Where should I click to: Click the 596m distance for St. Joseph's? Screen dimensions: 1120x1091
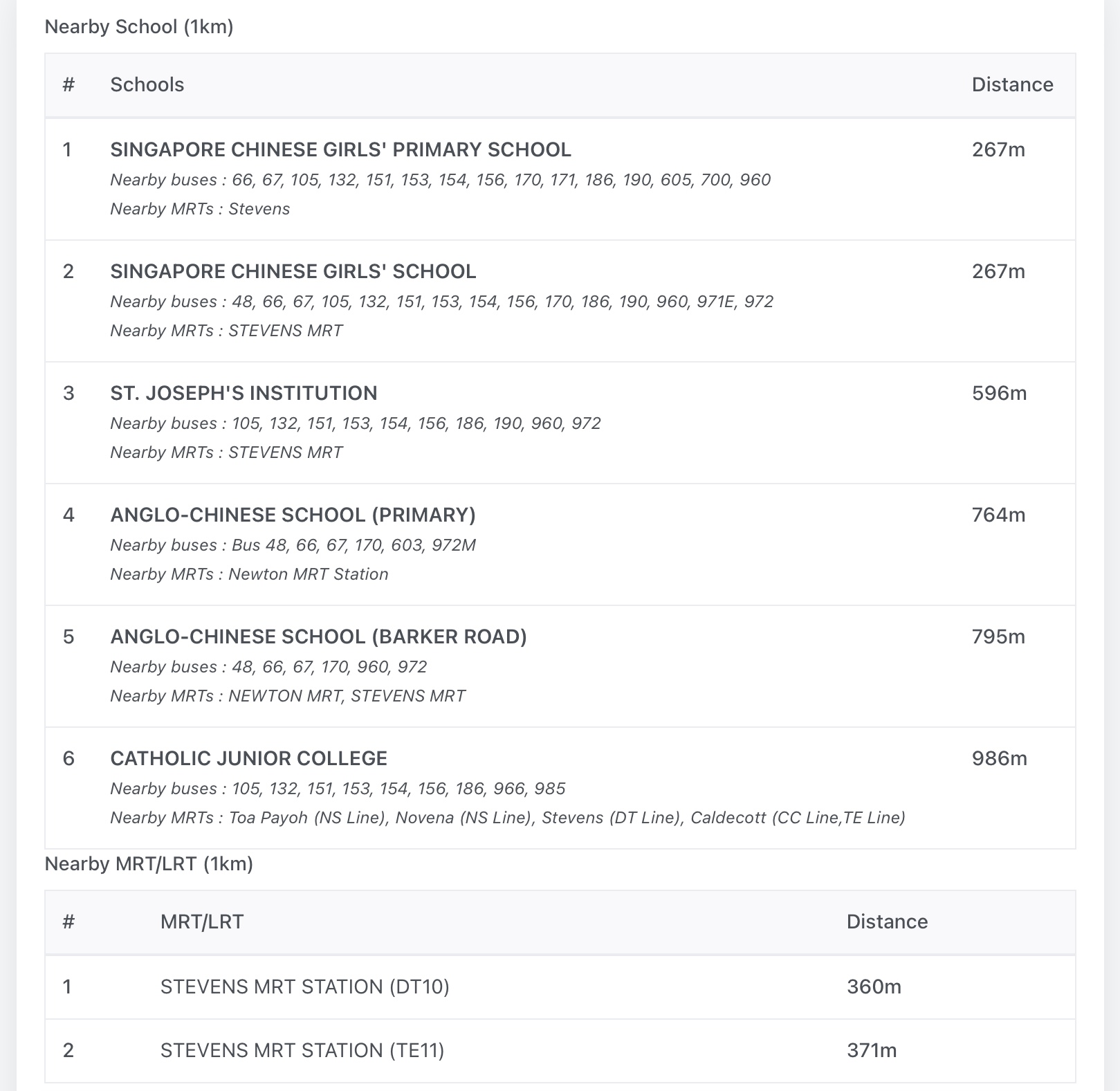click(x=999, y=393)
